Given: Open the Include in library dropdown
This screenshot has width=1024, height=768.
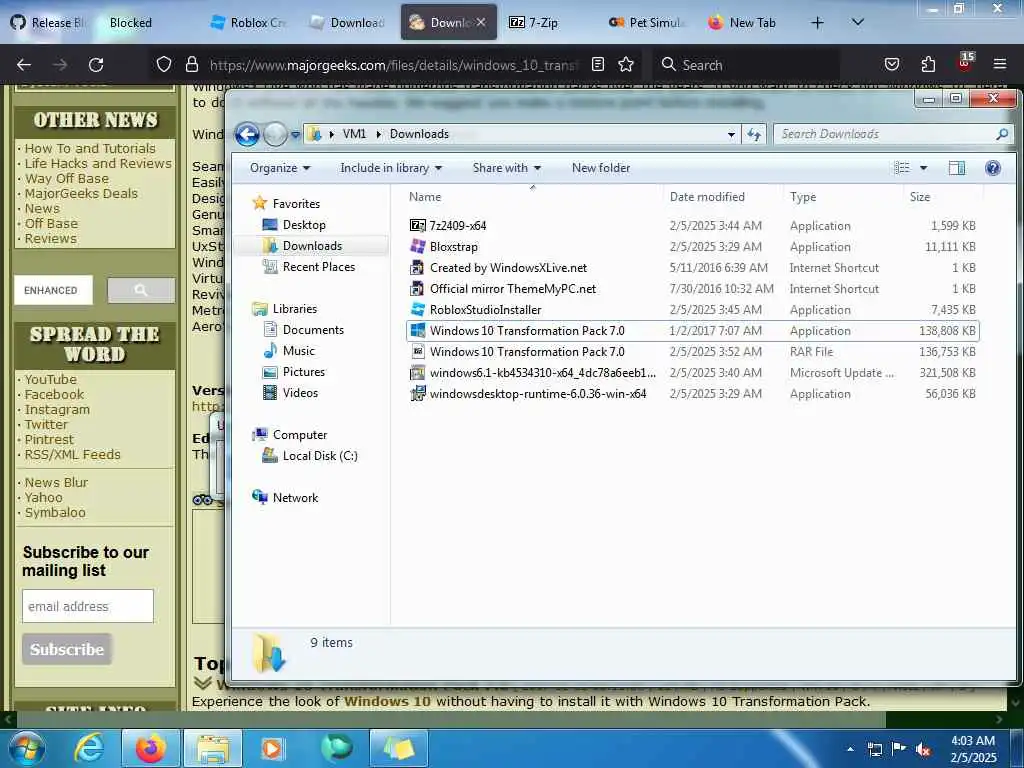Looking at the screenshot, I should (391, 168).
